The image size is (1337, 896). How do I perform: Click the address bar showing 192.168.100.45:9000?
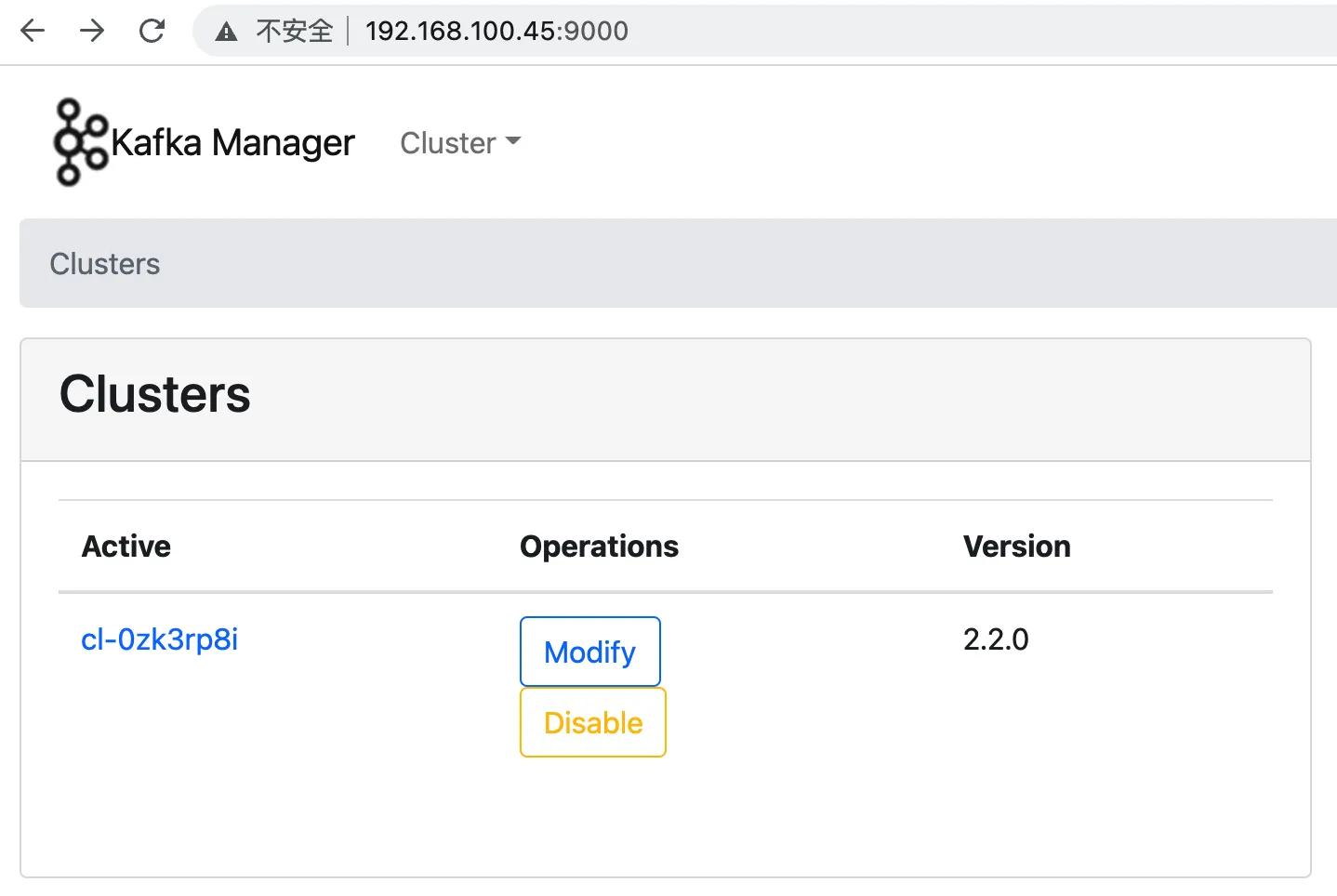[x=496, y=31]
